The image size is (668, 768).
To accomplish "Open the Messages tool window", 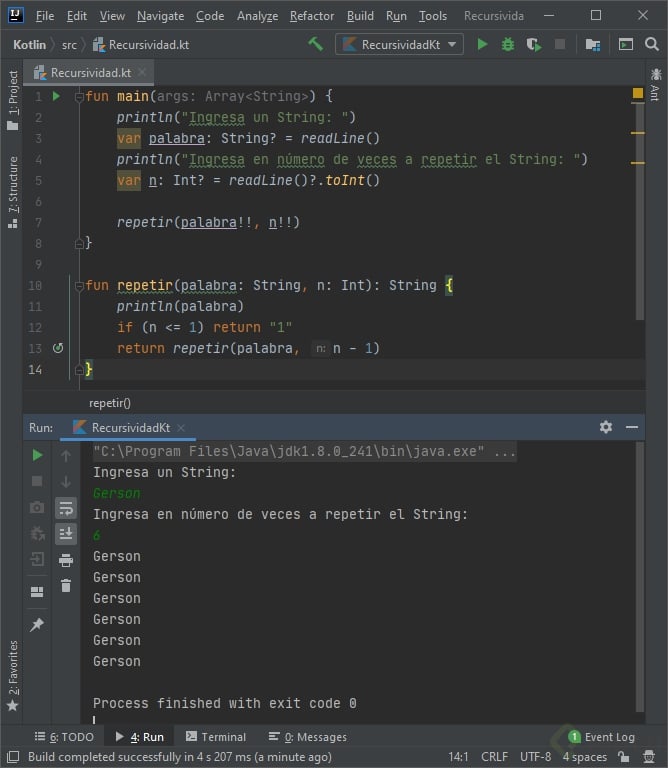I will click(x=308, y=737).
